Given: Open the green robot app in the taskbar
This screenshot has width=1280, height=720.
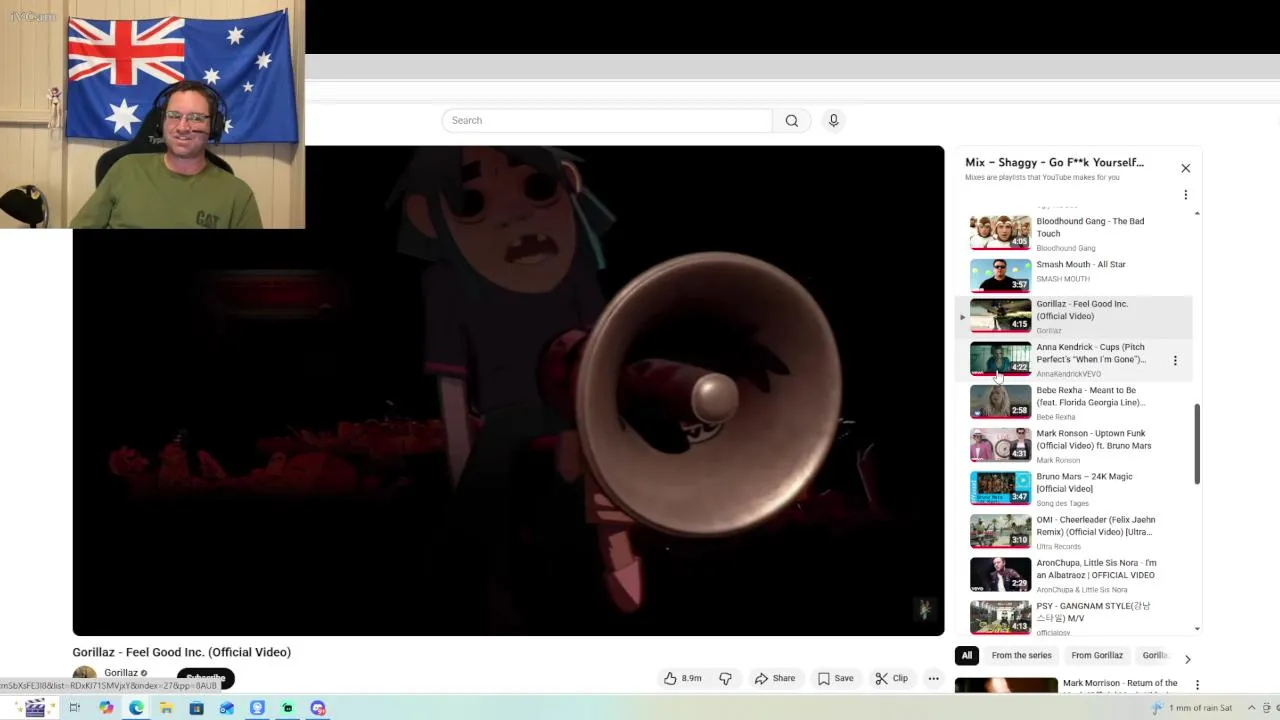Looking at the screenshot, I should coord(287,708).
